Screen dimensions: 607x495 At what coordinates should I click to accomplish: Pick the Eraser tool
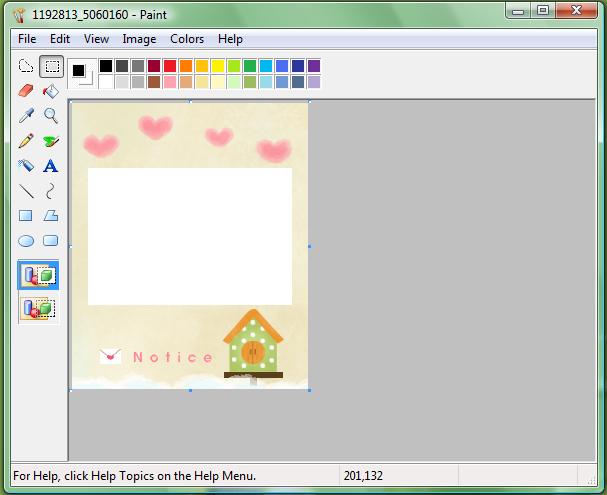pos(26,91)
